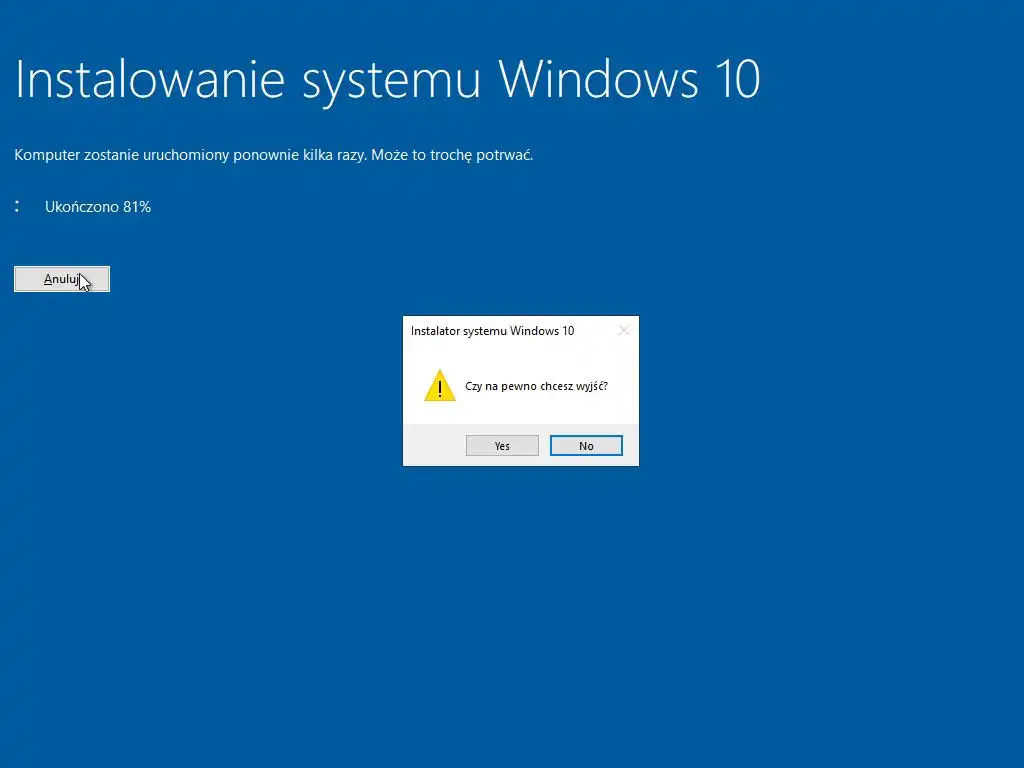Click the 'Instalator systemu Windows 10' dialog title

tap(492, 331)
